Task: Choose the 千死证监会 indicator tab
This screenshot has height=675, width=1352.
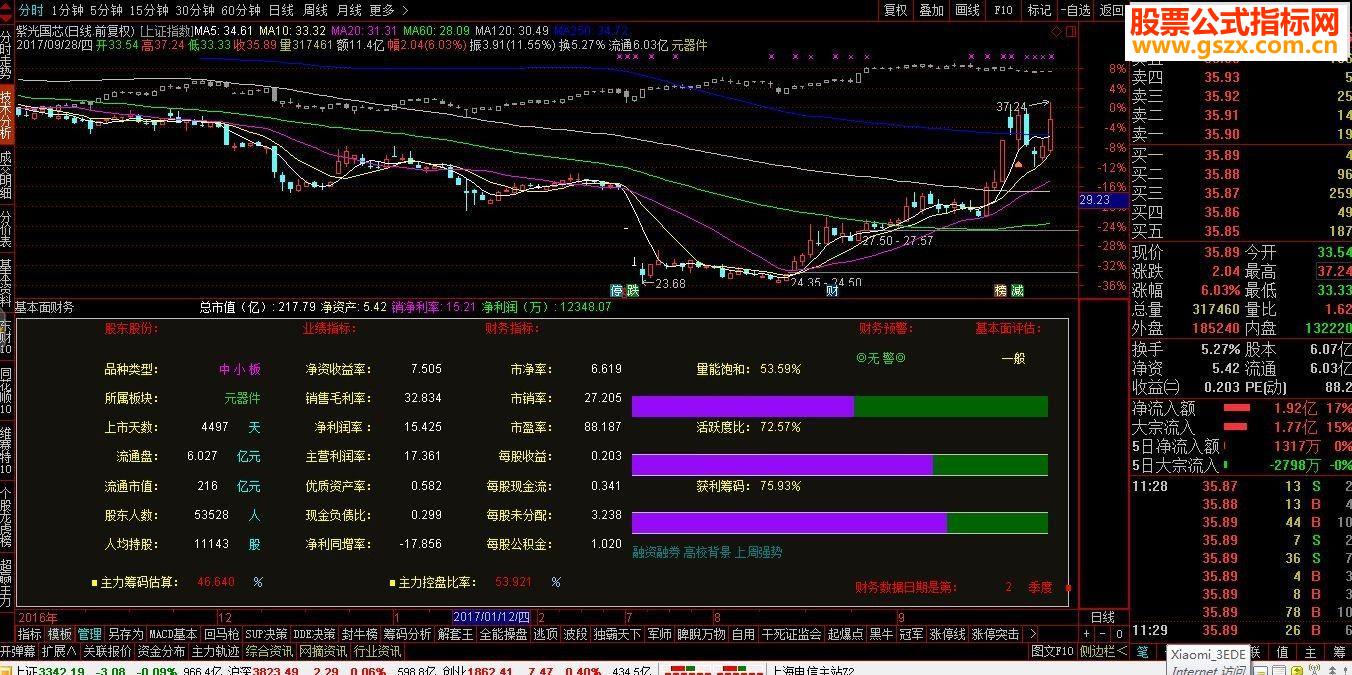Action: pos(791,634)
